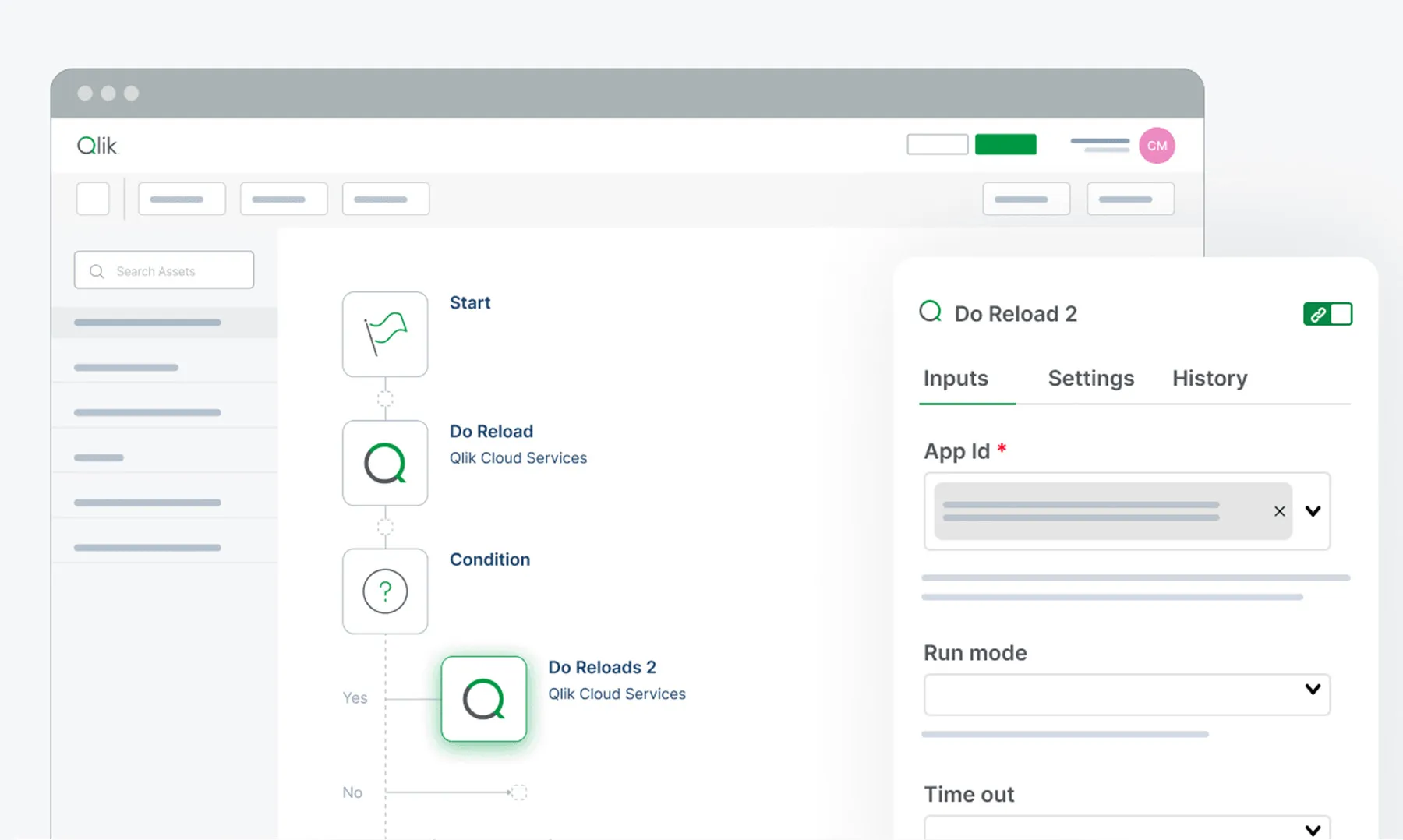This screenshot has height=840, width=1403.
Task: Expand the App Id dropdown arrow
Action: [x=1313, y=511]
